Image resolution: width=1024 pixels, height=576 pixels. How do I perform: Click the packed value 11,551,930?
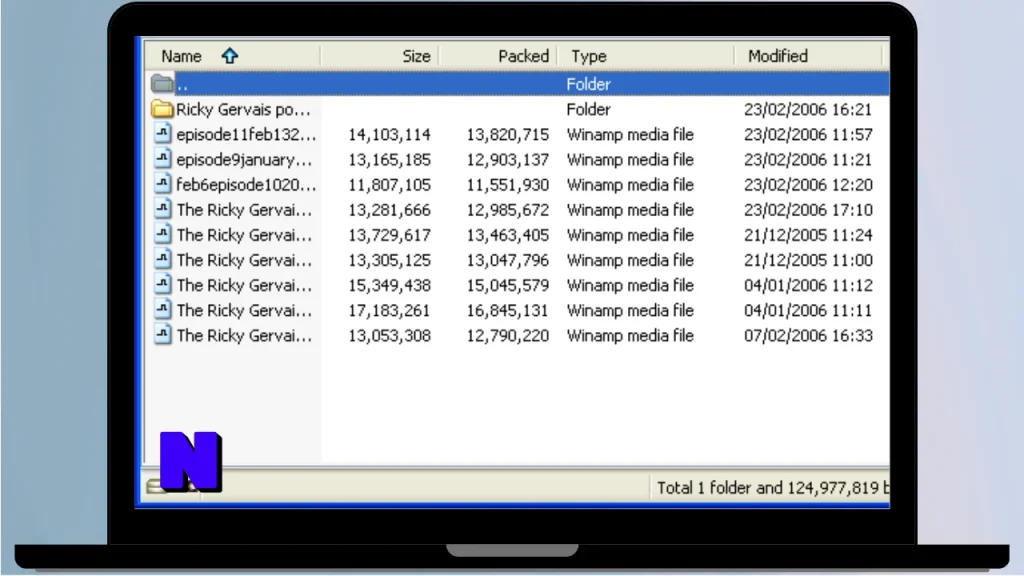[x=507, y=185]
